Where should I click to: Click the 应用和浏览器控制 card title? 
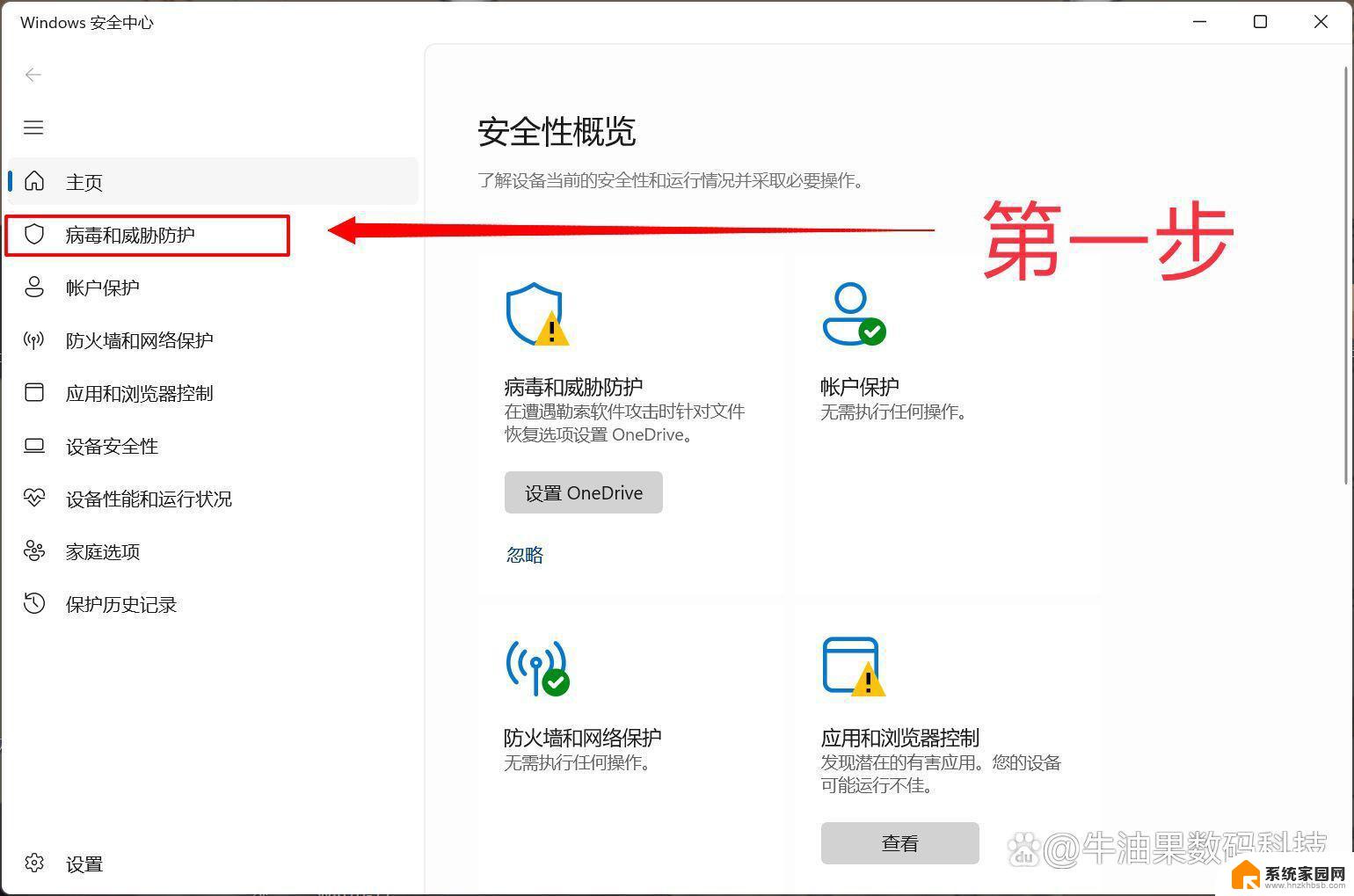[900, 737]
